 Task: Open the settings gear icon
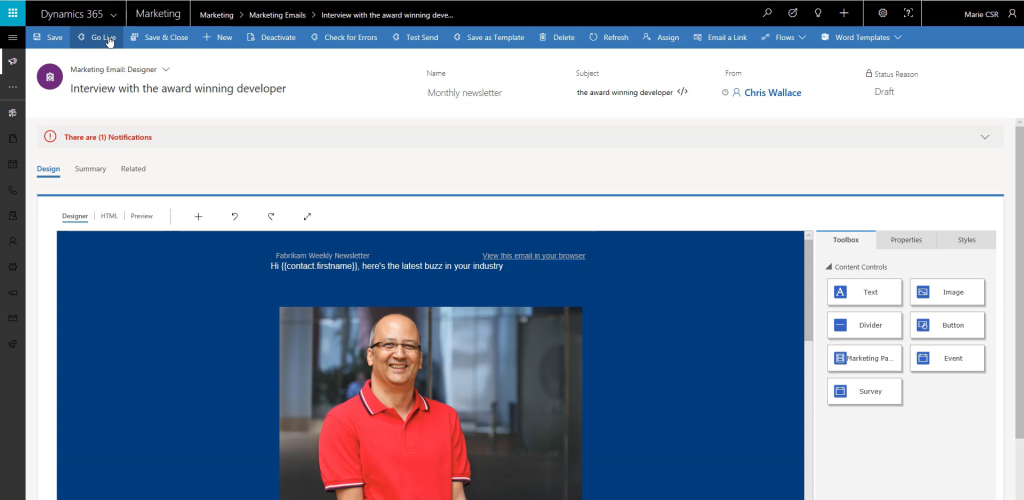coord(882,13)
